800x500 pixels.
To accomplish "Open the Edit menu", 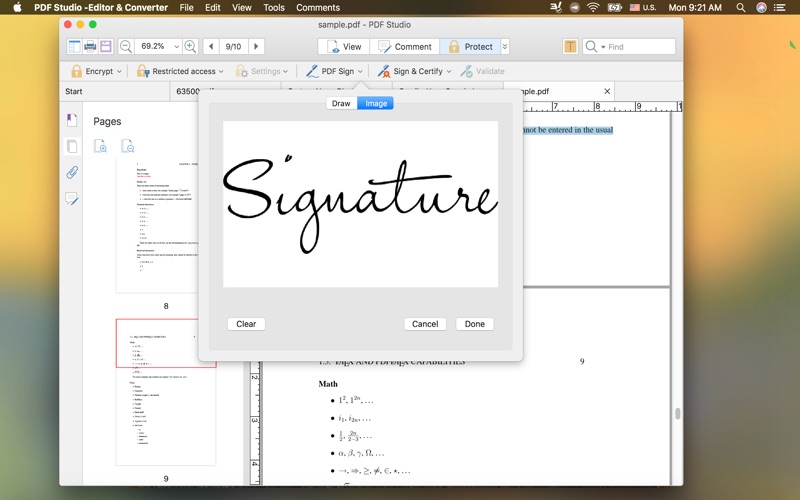I will coord(213,7).
